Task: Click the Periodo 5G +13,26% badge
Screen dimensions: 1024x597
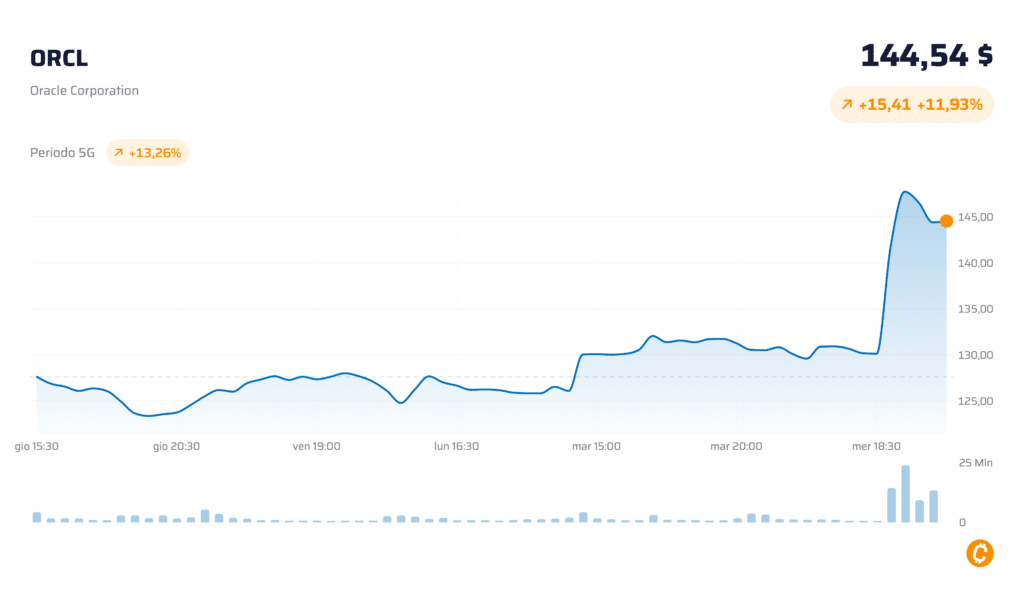Action: [148, 153]
